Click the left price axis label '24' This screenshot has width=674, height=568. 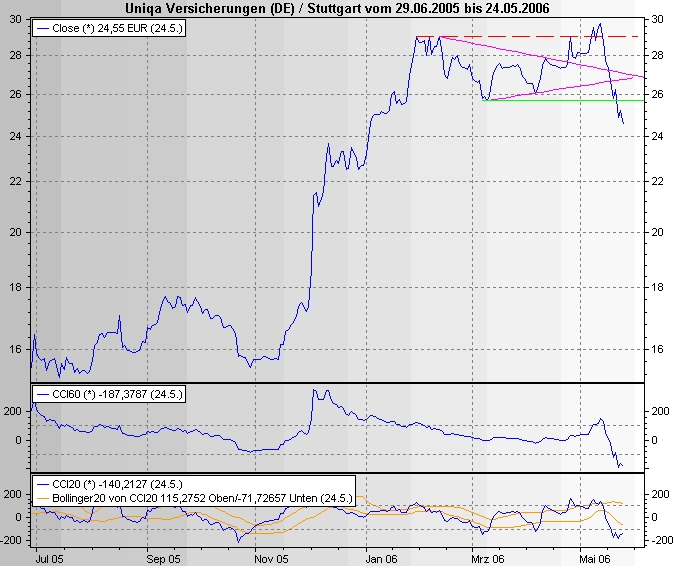click(x=15, y=136)
